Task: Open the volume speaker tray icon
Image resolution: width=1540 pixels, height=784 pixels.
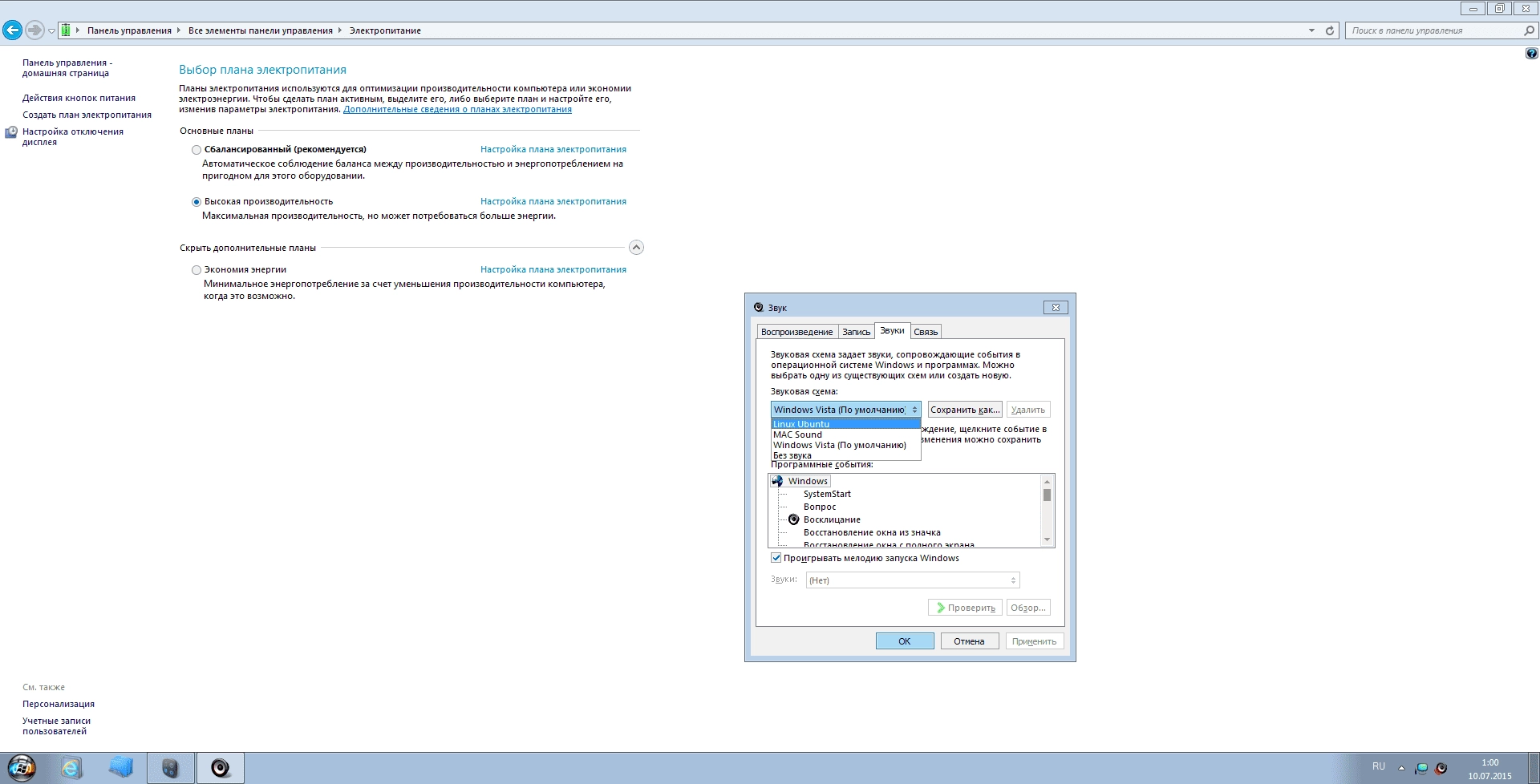Action: pyautogui.click(x=1441, y=768)
